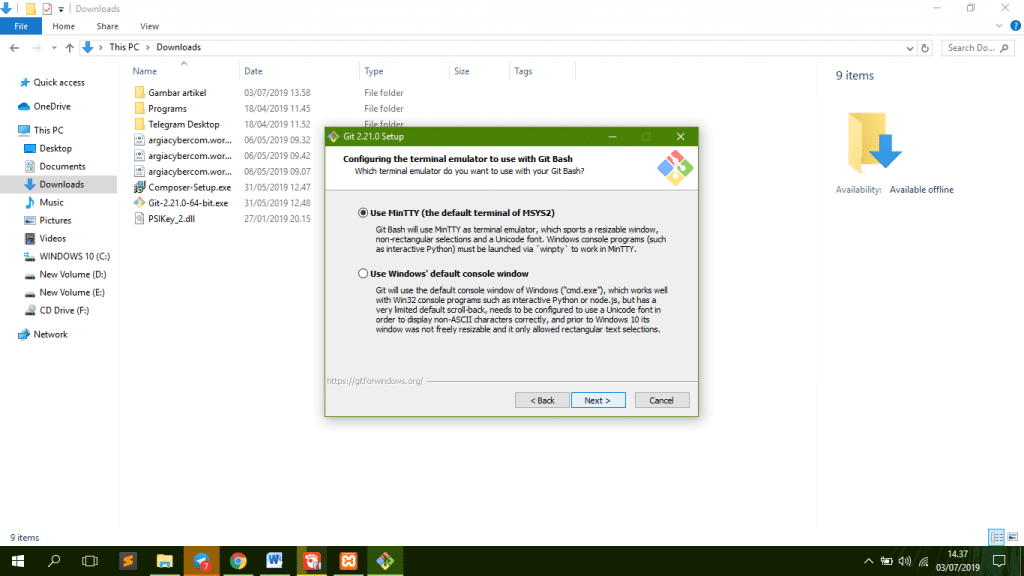This screenshot has height=576, width=1024.
Task: Open the File menu in Explorer
Action: click(20, 26)
